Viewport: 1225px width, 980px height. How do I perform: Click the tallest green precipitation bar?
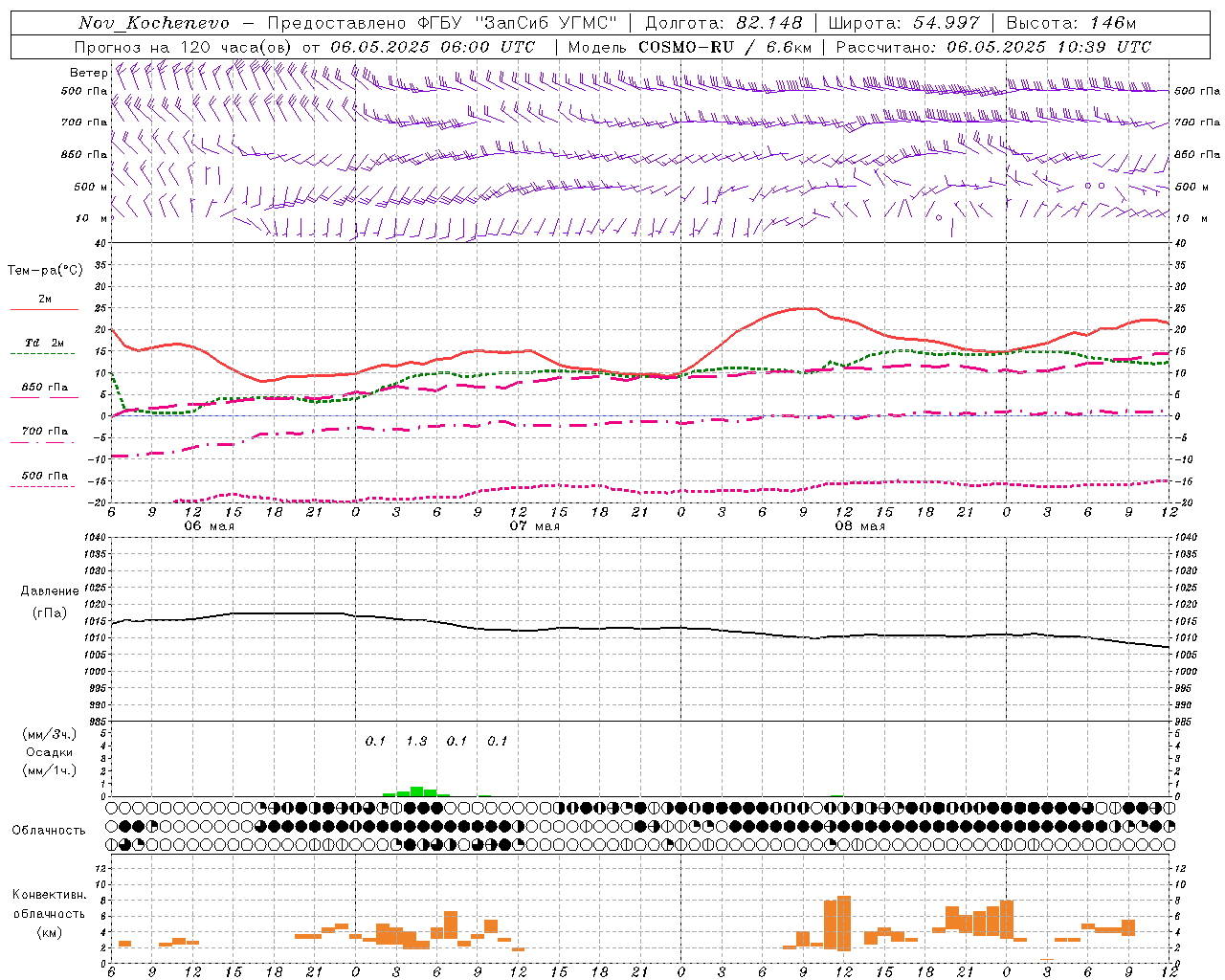[x=416, y=791]
